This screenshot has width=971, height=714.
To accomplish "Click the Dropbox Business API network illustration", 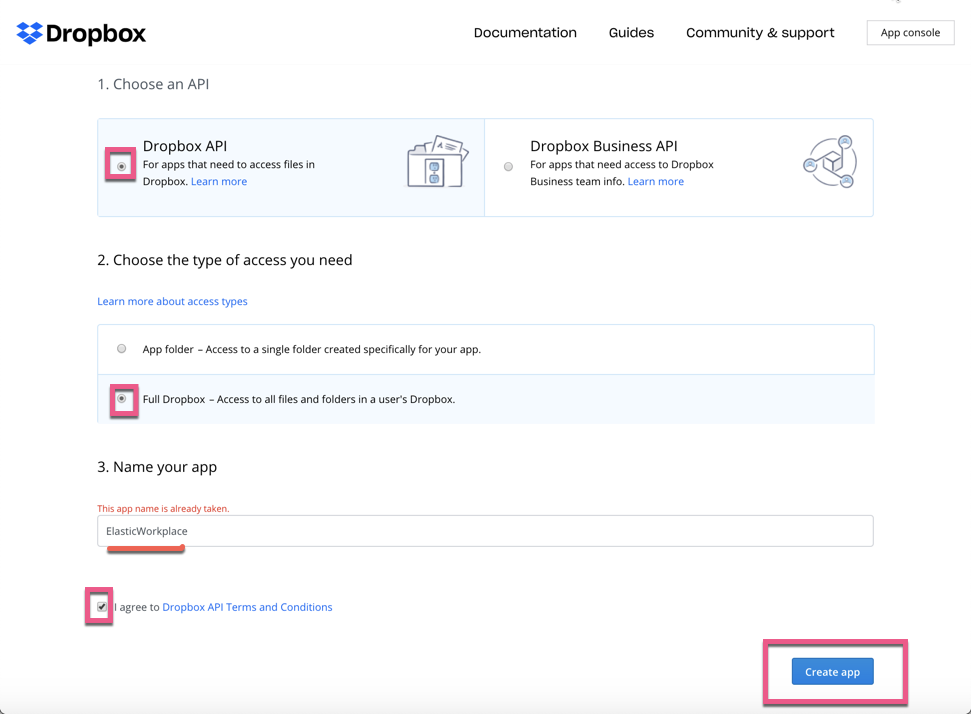I will [x=830, y=162].
